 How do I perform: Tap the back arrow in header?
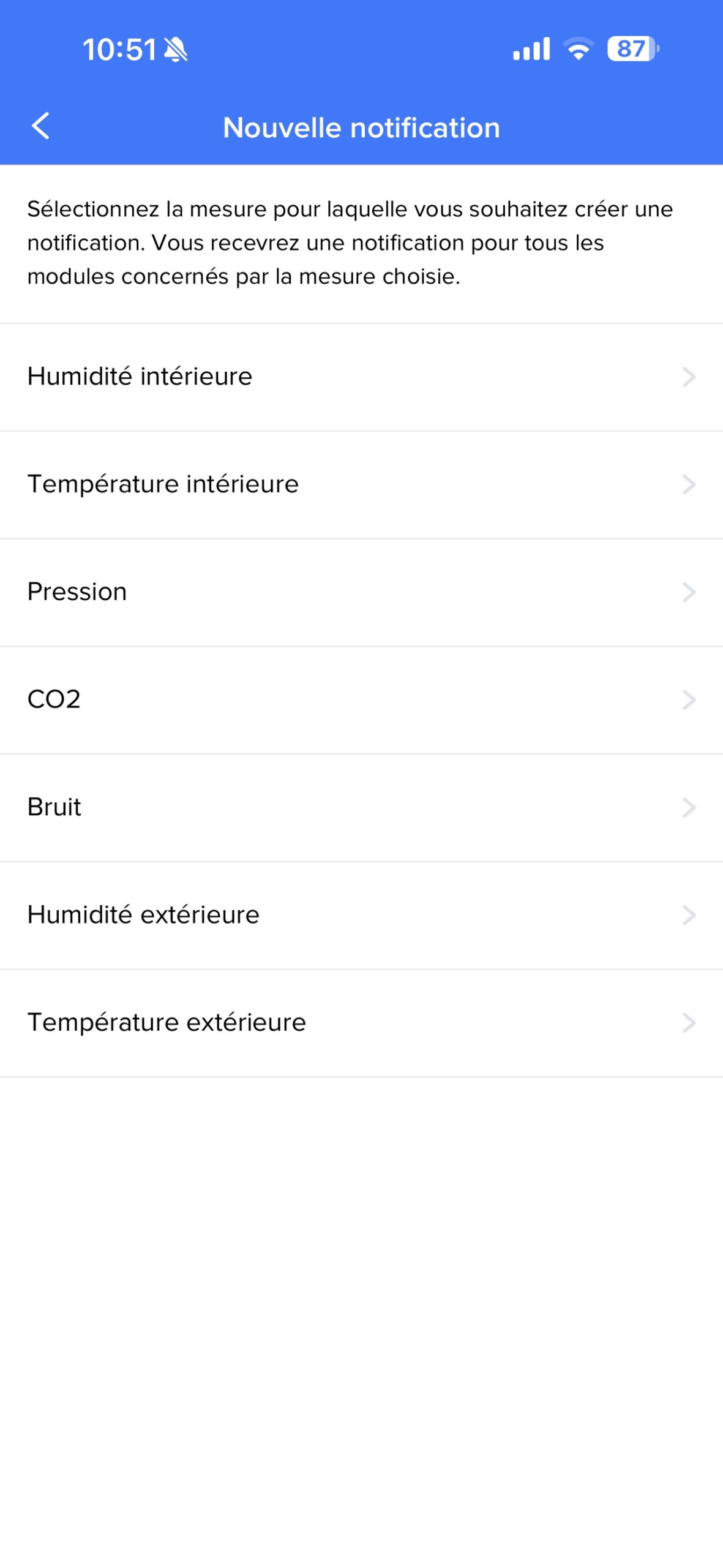point(41,127)
